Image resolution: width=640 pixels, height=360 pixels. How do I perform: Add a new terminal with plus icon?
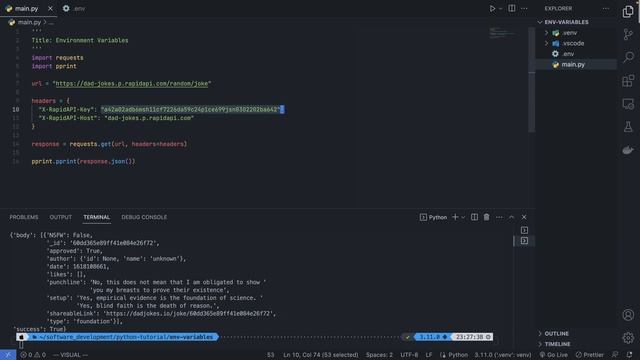tap(455, 217)
